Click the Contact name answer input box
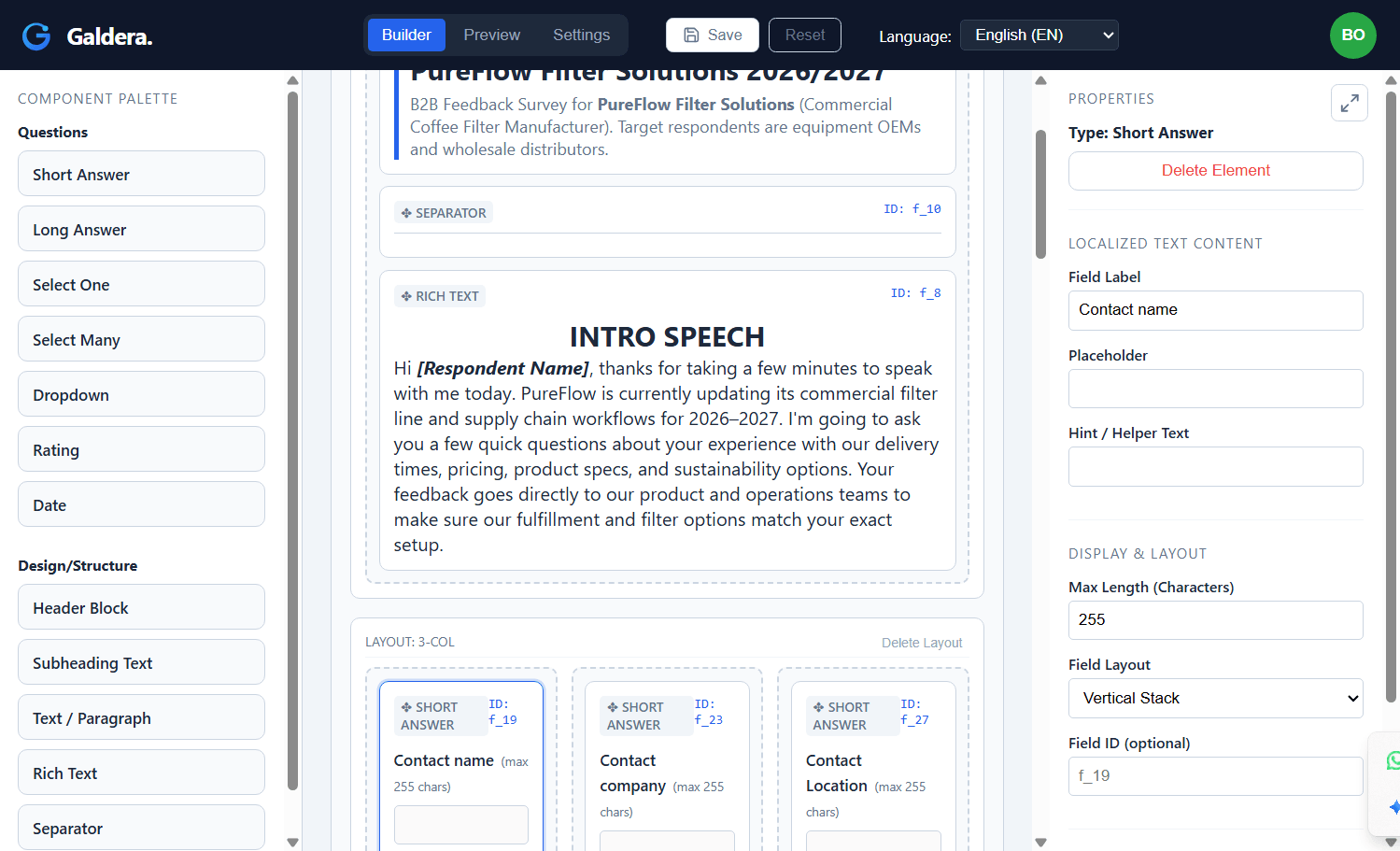Screen dimensions: 1400x851 pyautogui.click(x=460, y=825)
